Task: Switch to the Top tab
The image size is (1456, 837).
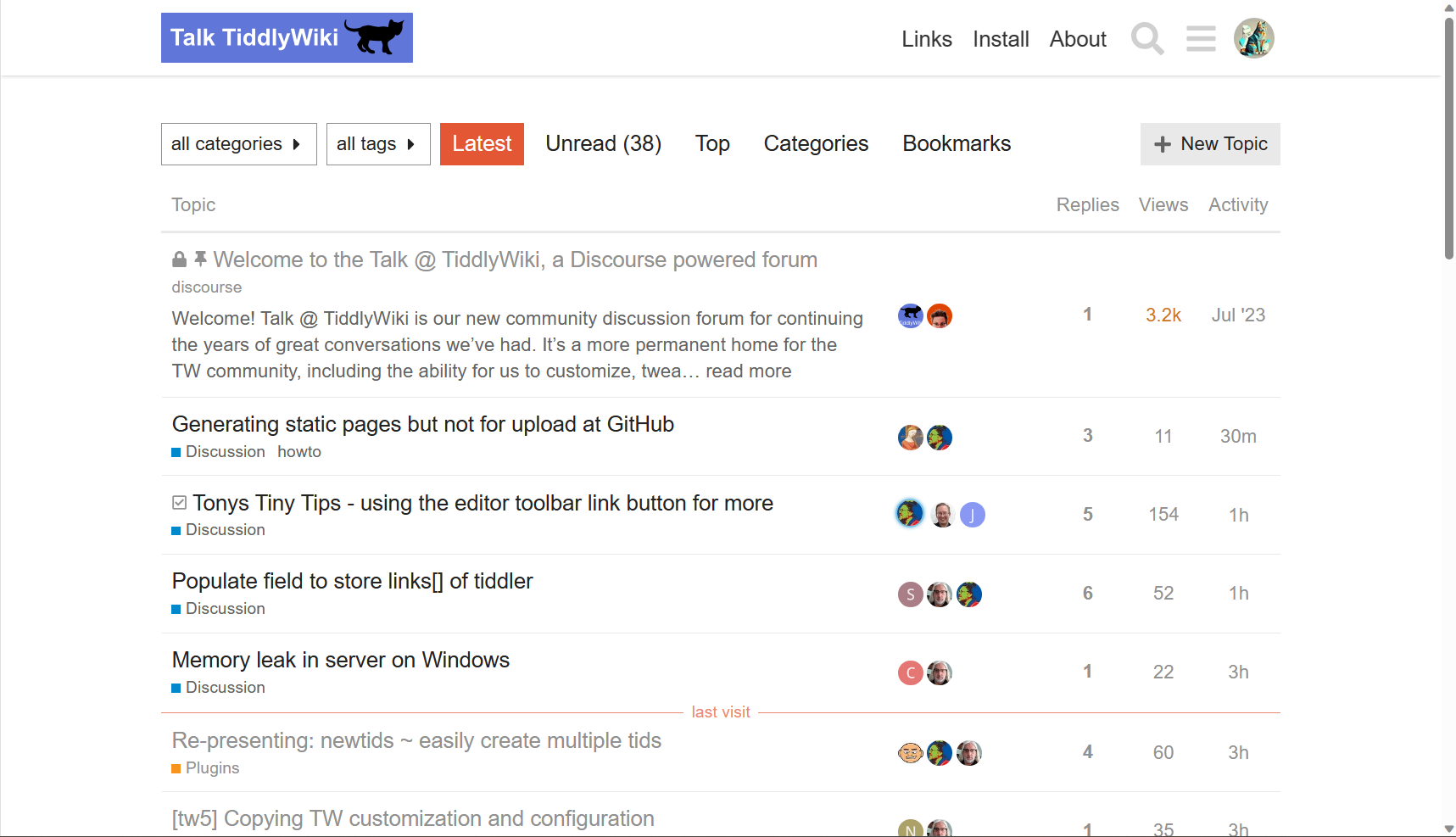Action: pyautogui.click(x=712, y=144)
